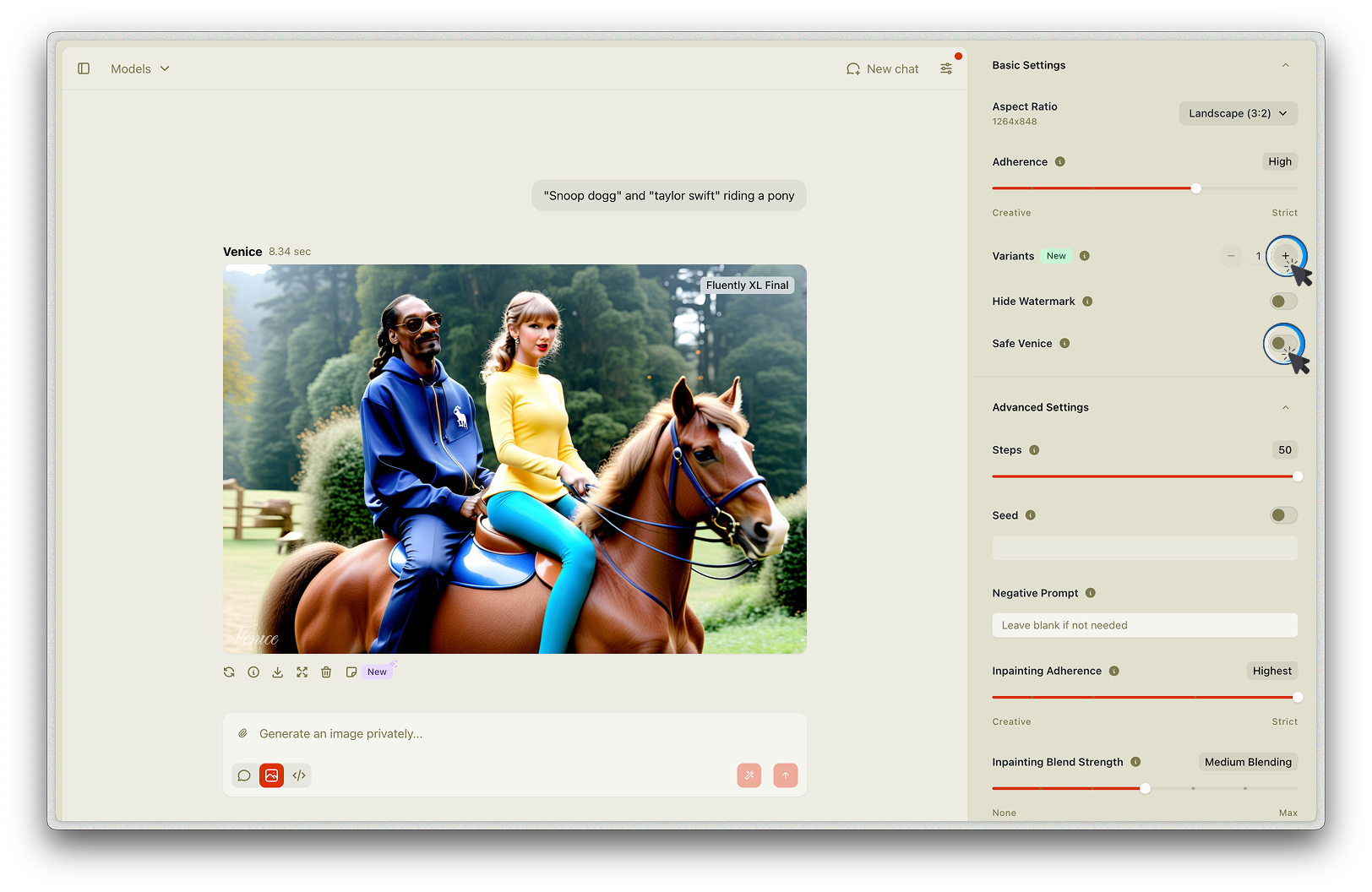Click the Variants info icon

(x=1085, y=256)
